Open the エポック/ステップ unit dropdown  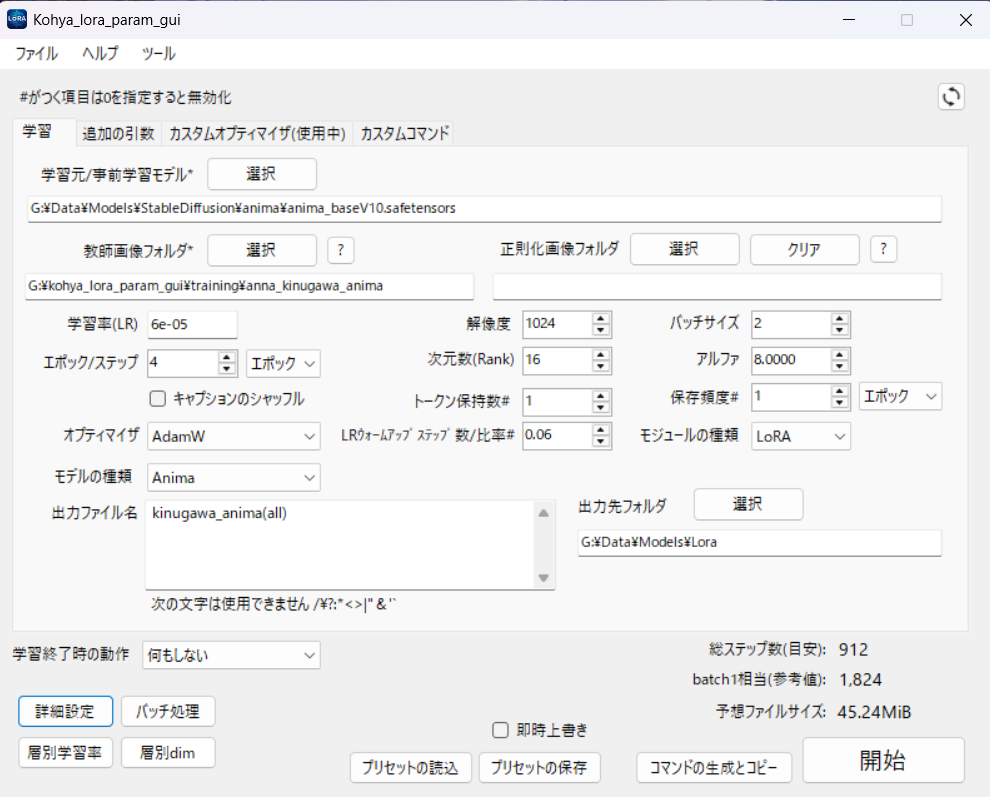(283, 363)
